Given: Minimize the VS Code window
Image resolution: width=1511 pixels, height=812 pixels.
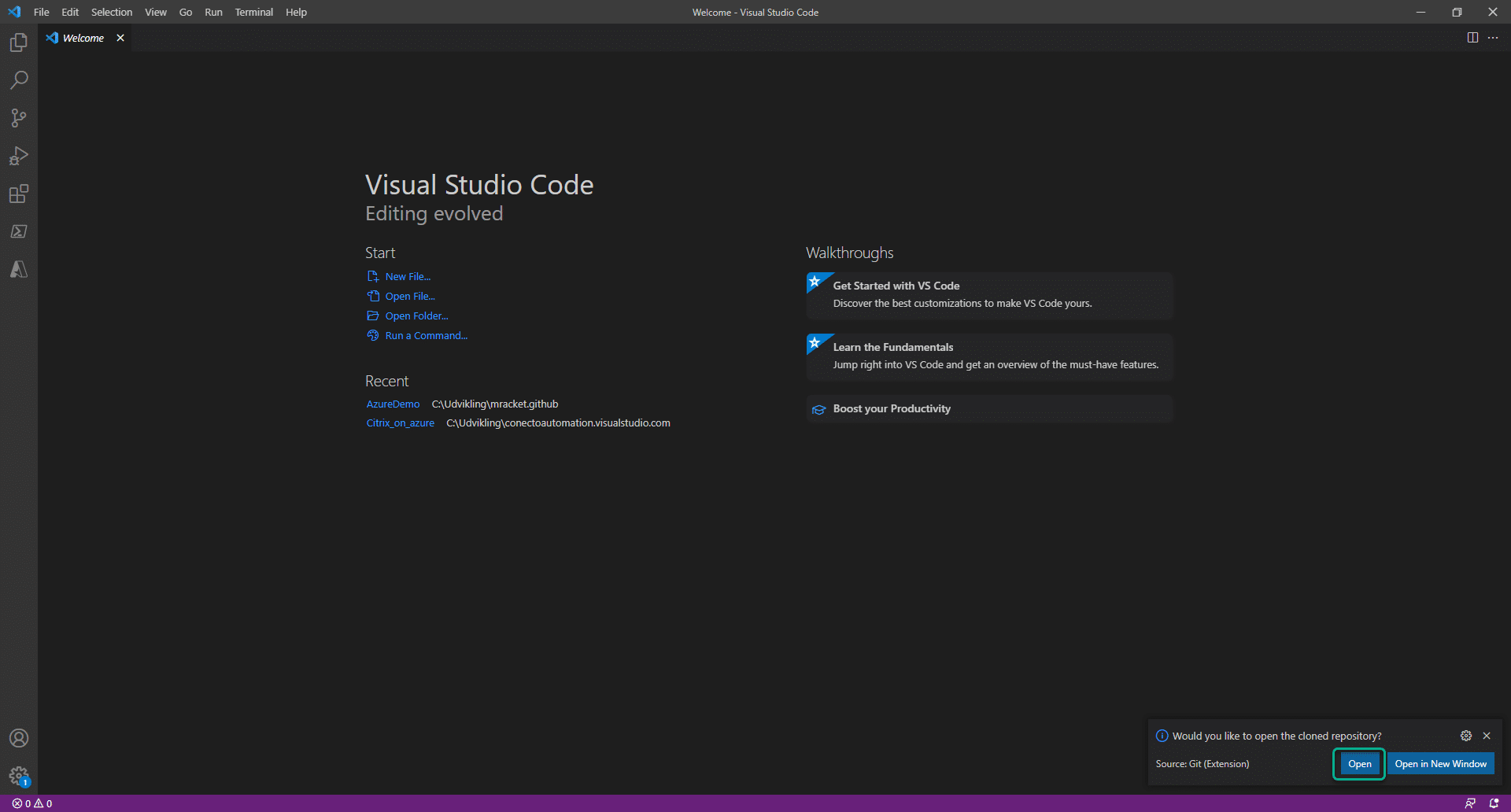Looking at the screenshot, I should pos(1420,12).
